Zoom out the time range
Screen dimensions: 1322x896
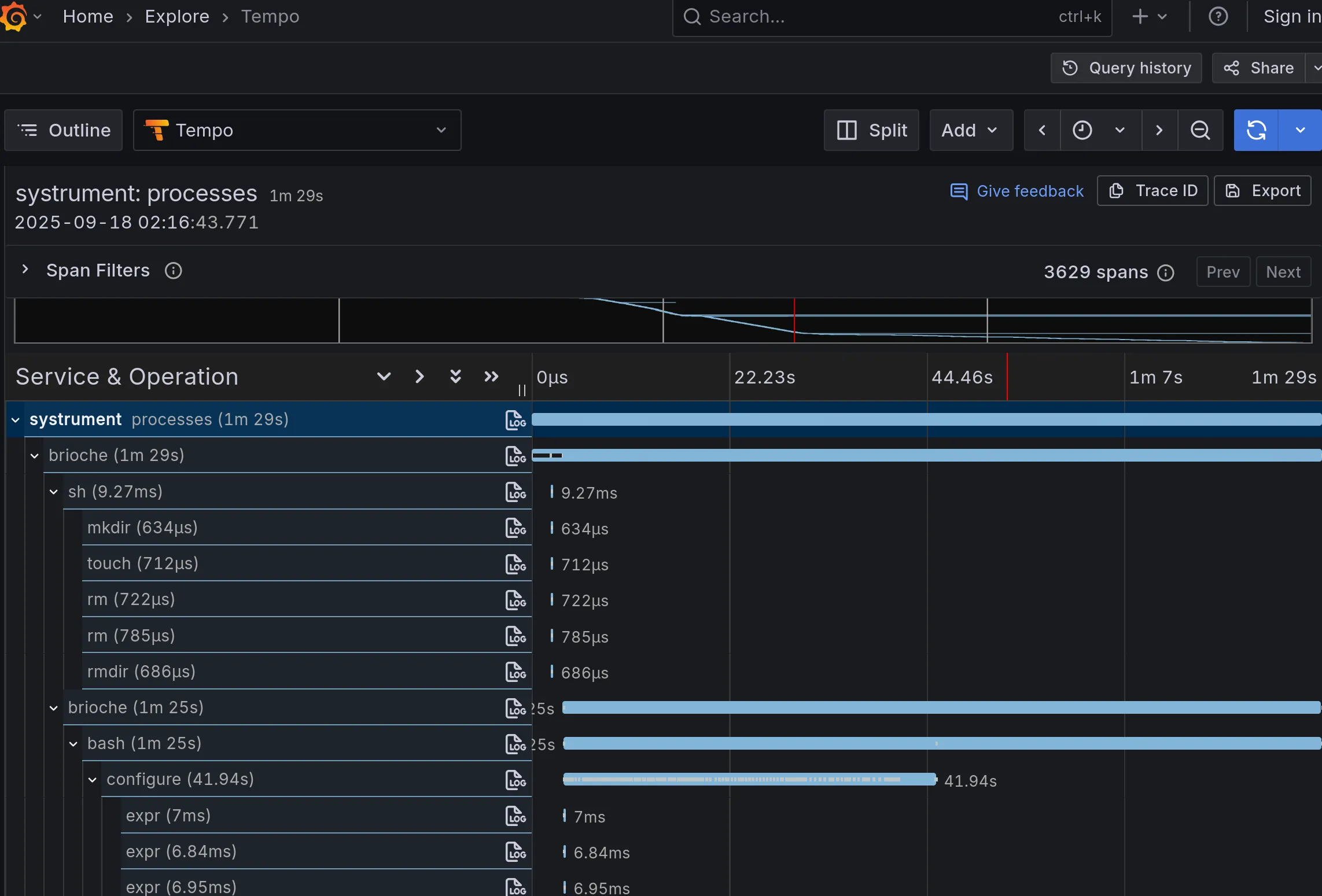tap(1200, 130)
